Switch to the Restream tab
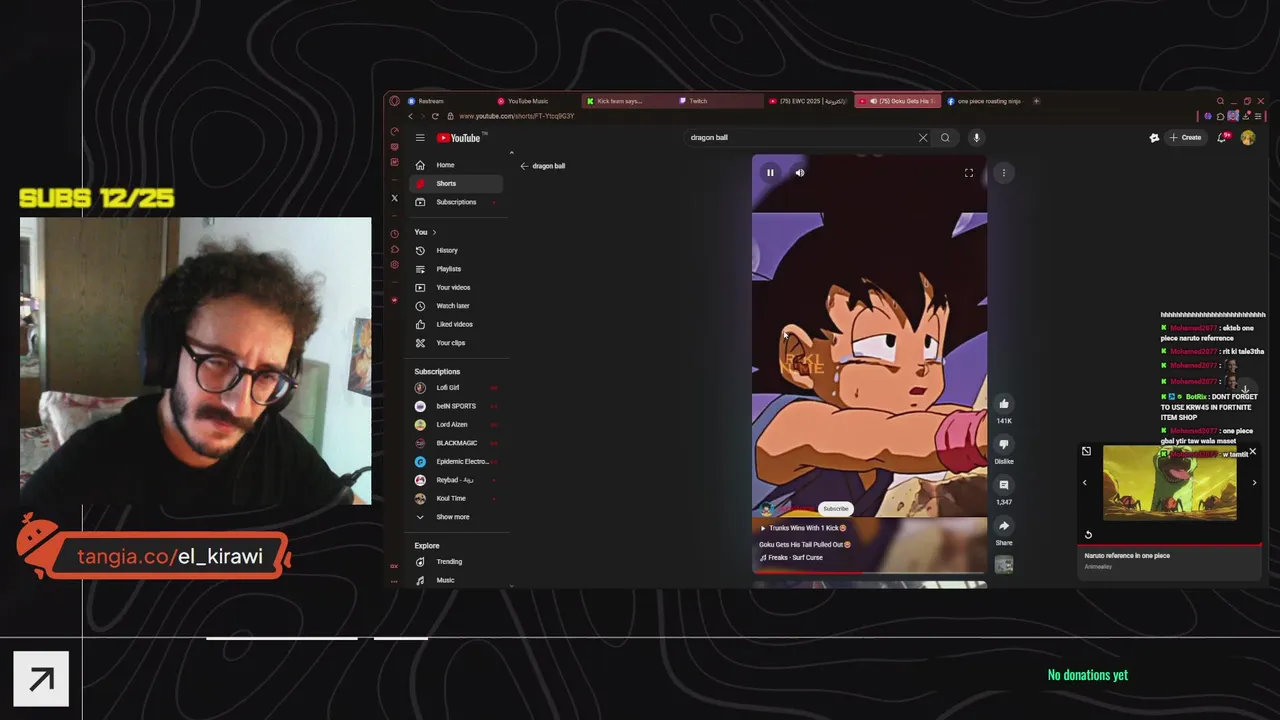Image resolution: width=1280 pixels, height=720 pixels. pos(447,101)
